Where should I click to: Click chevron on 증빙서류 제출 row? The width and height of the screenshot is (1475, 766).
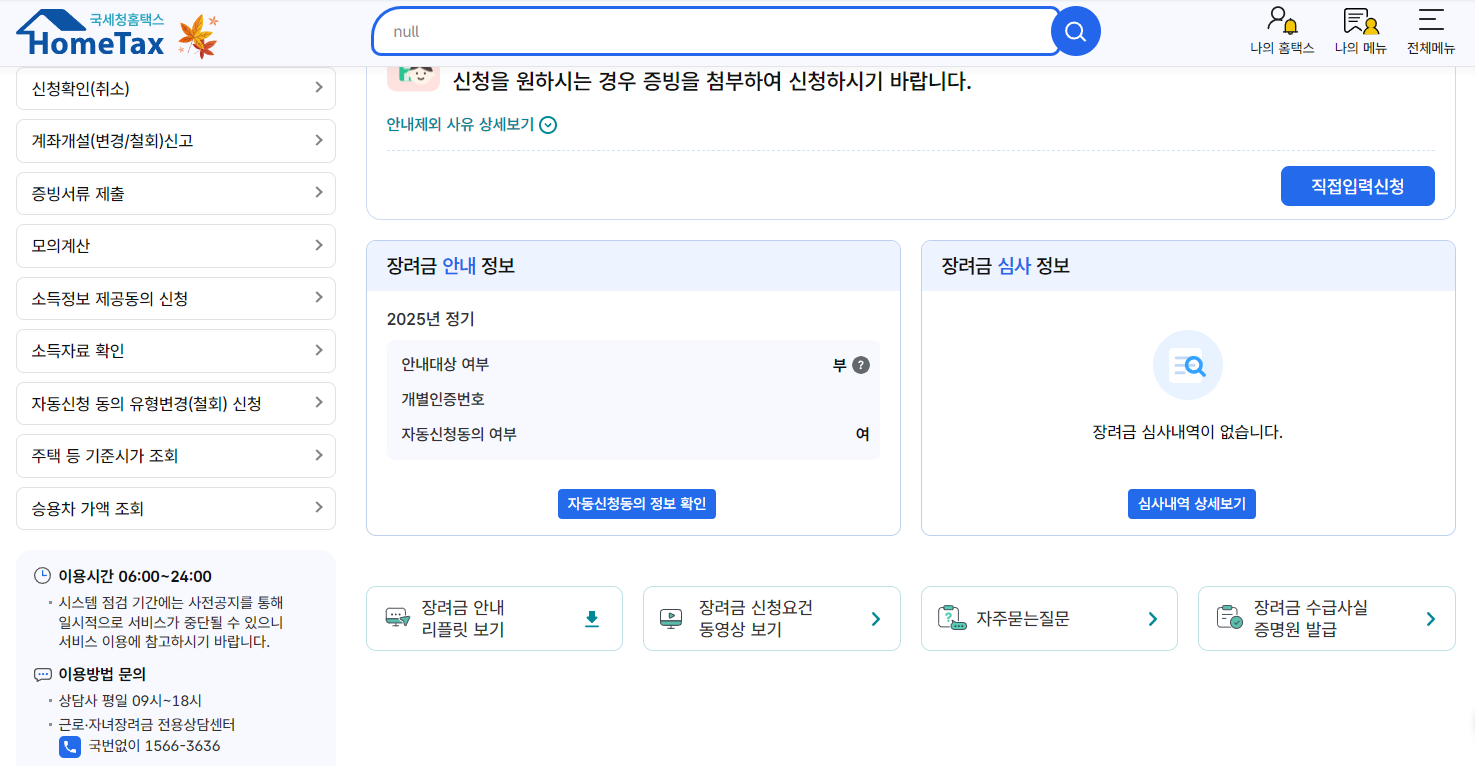318,193
